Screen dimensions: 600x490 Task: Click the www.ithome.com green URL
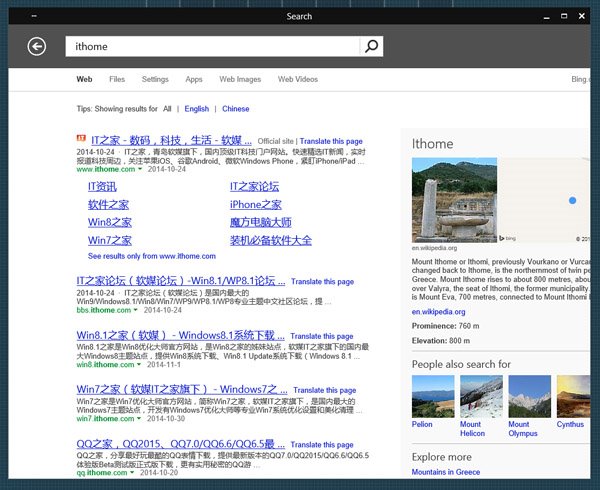(x=106, y=169)
